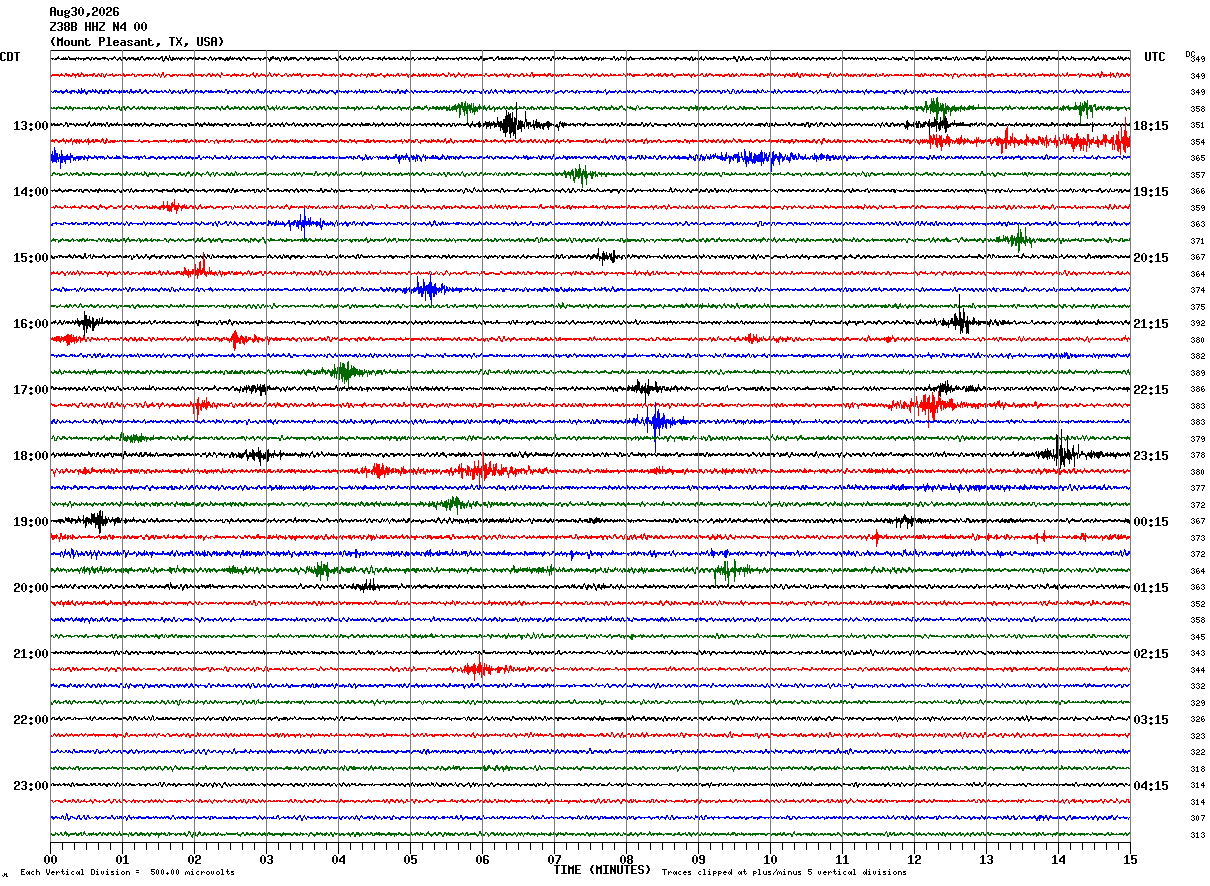
Task: Click the 392 DC offset value
Action: 1197,324
